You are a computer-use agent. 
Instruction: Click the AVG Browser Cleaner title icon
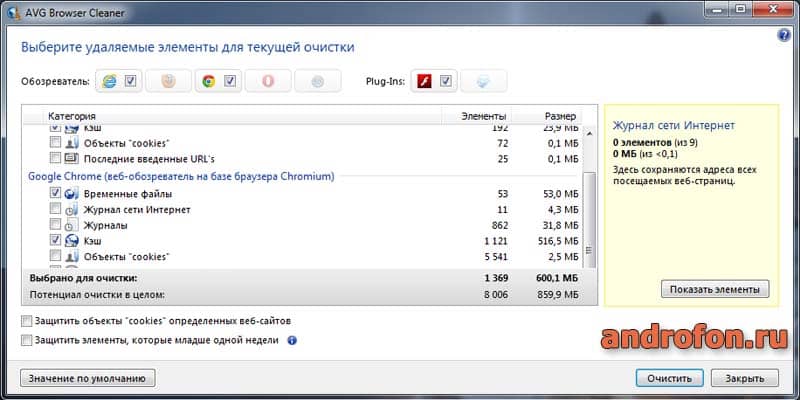pos(16,13)
